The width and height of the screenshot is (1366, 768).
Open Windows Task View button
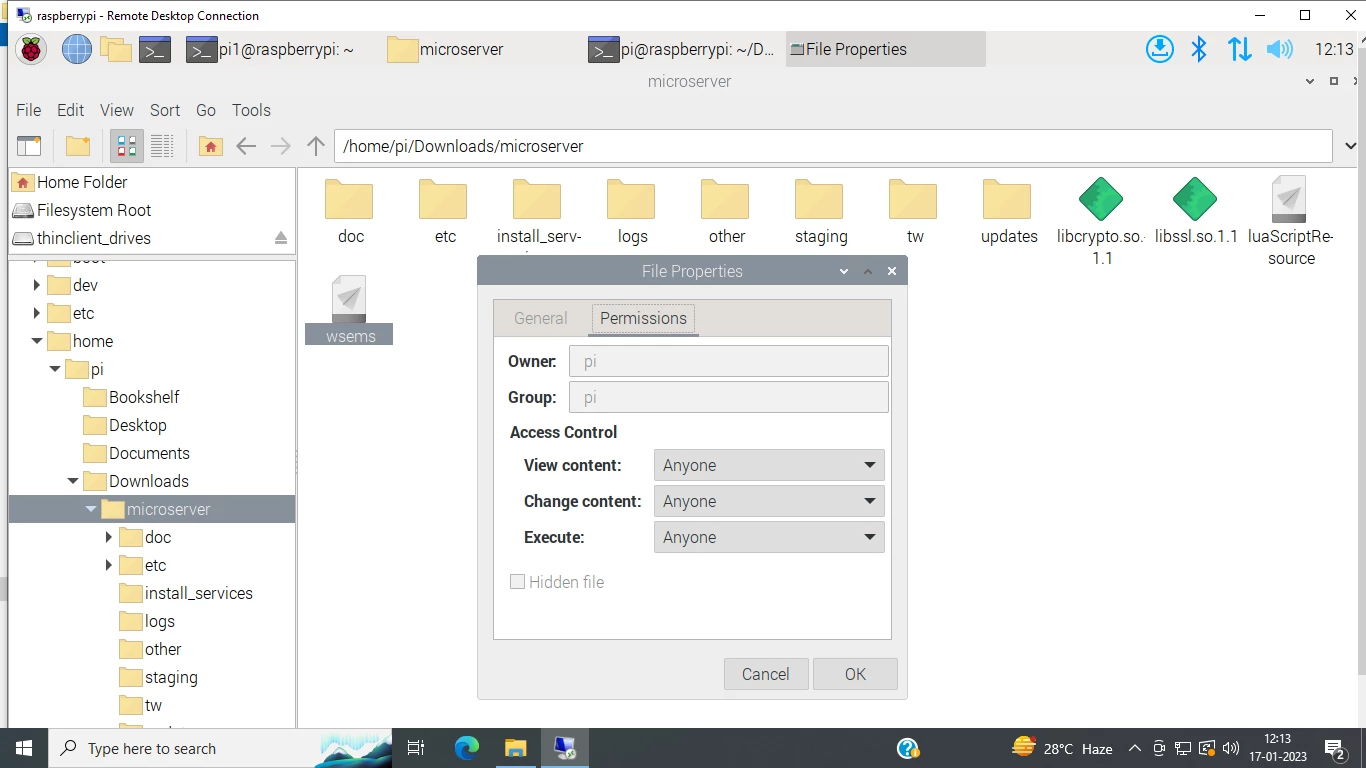coord(417,748)
